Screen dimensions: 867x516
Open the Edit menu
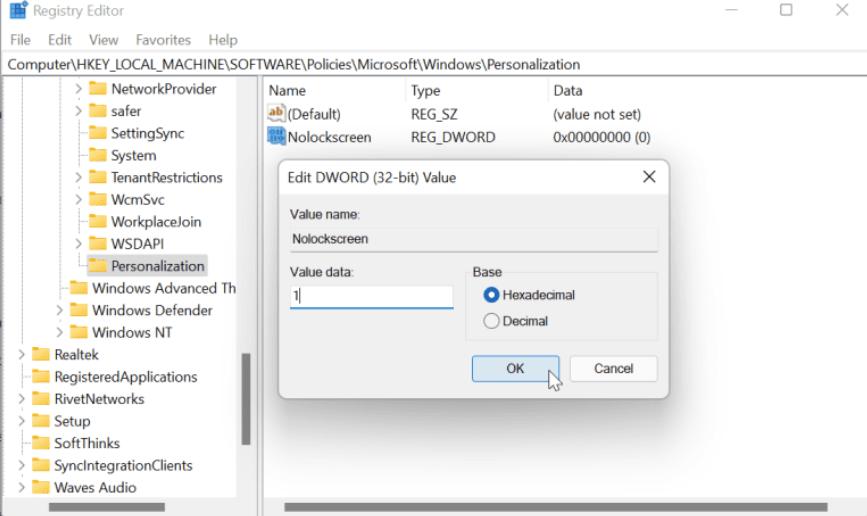pyautogui.click(x=60, y=40)
